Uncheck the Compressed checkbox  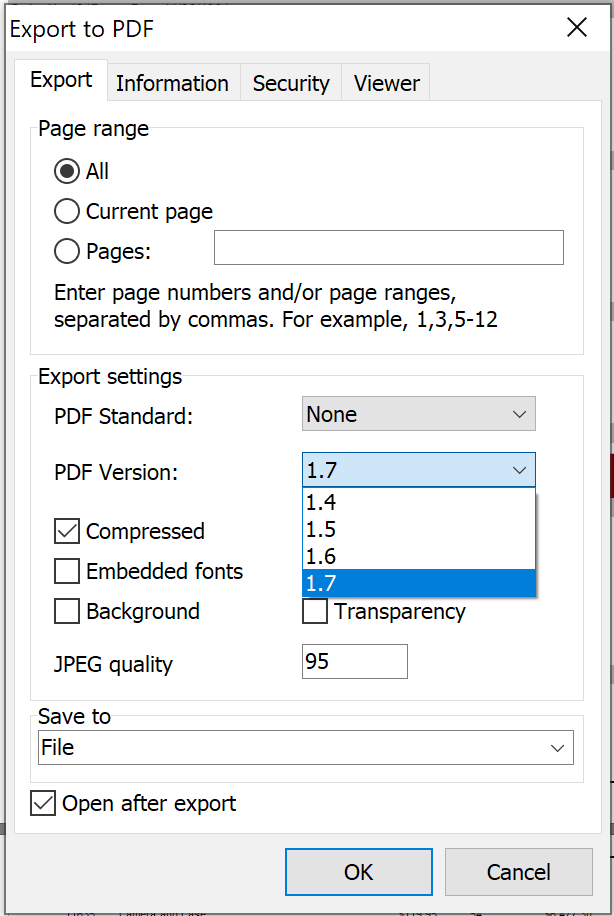pyautogui.click(x=67, y=531)
